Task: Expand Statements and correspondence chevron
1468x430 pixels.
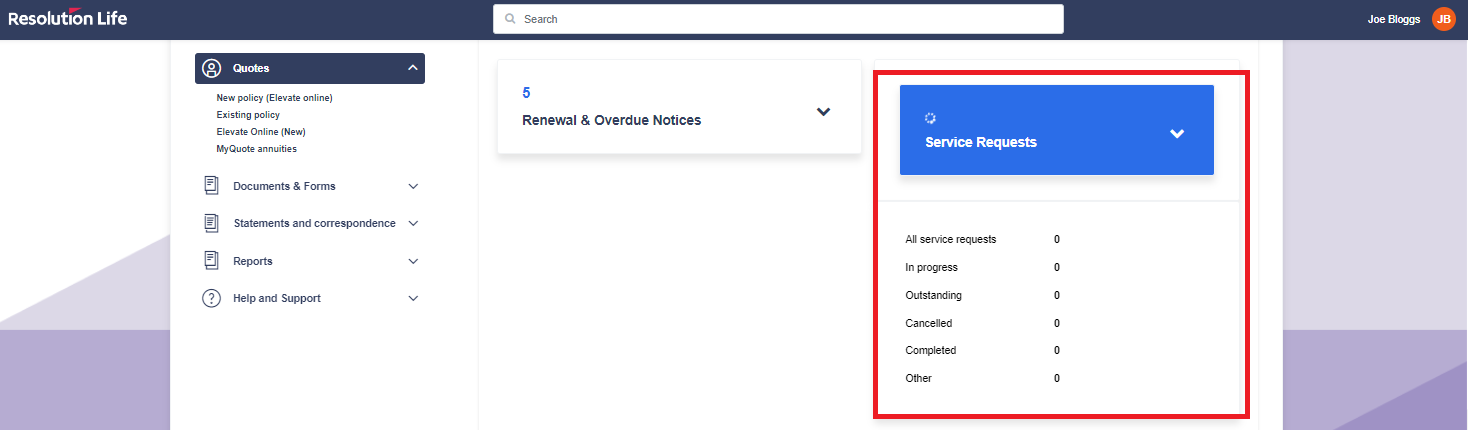Action: click(x=413, y=223)
